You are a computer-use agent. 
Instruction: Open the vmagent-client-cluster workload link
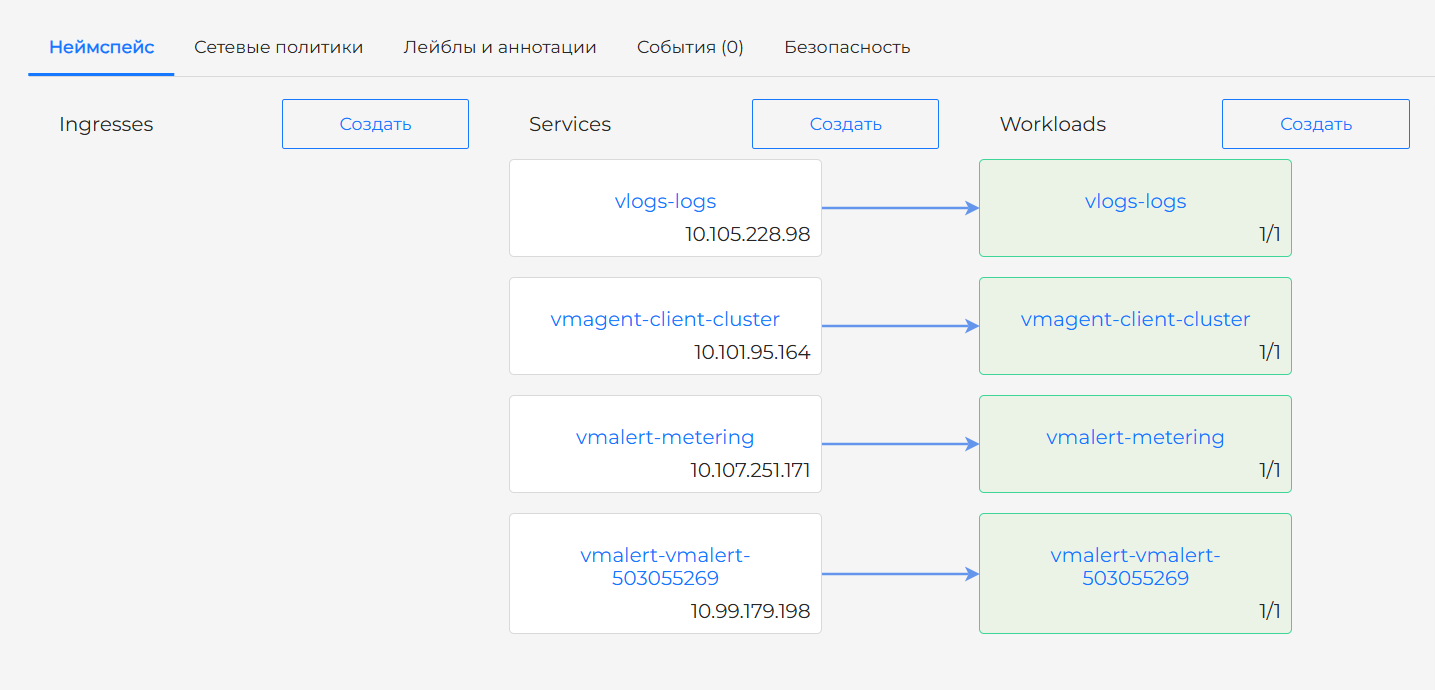[1135, 319]
